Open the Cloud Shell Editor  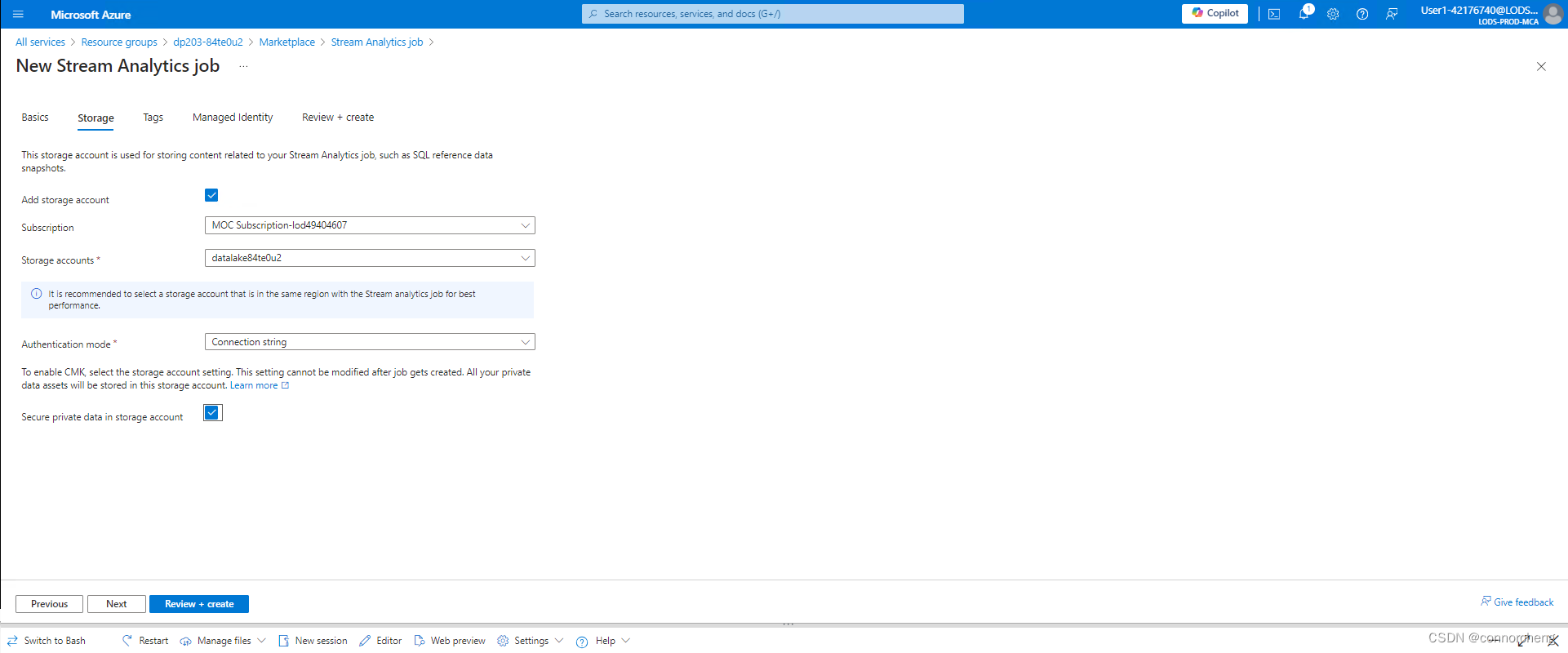point(380,641)
